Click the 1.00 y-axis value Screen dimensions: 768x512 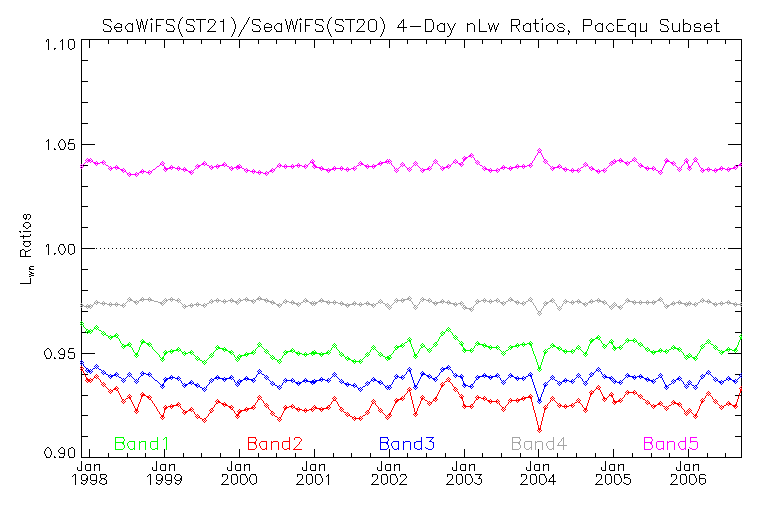point(60,249)
